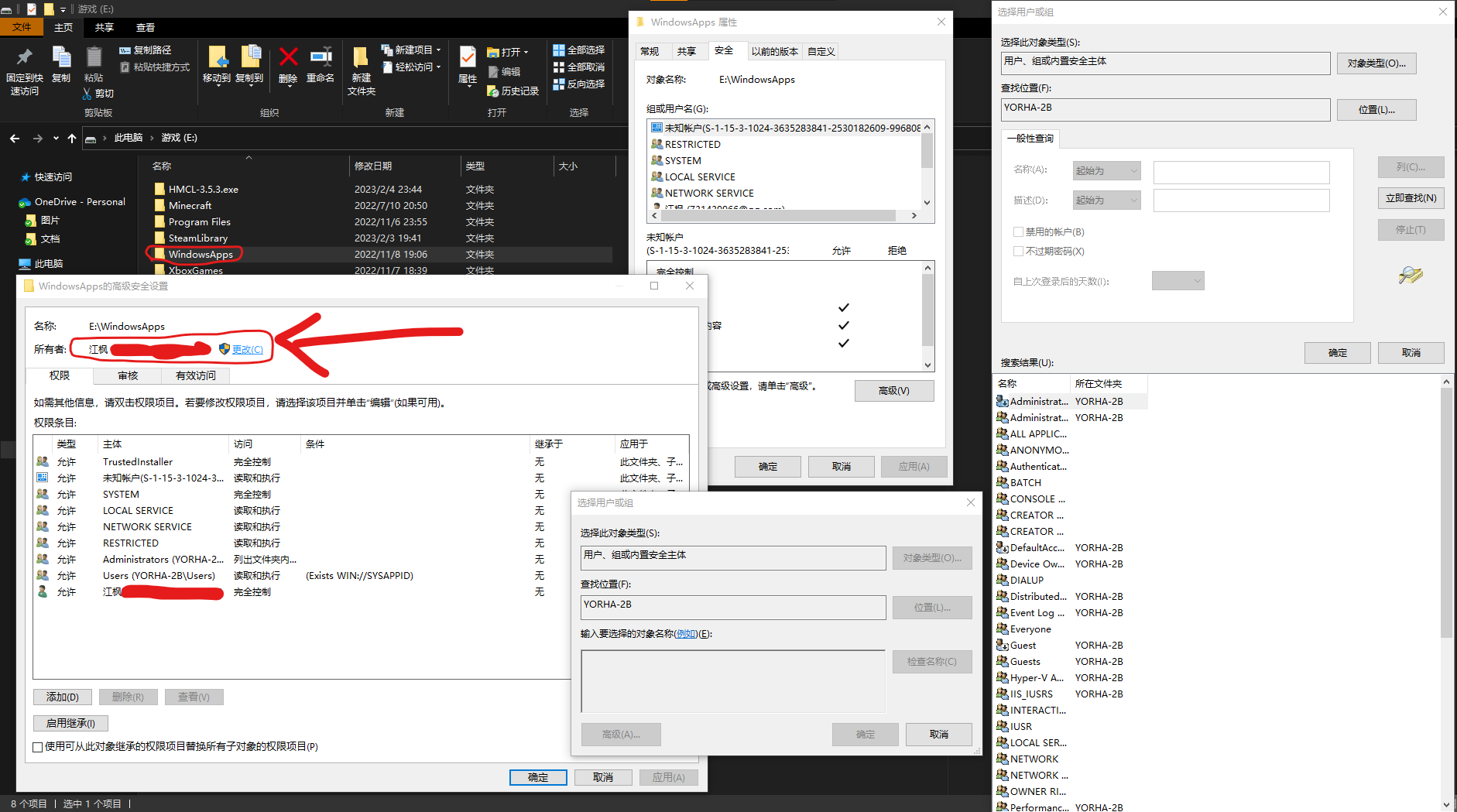
Task: Click Change owner (更改) link
Action: pyautogui.click(x=248, y=350)
